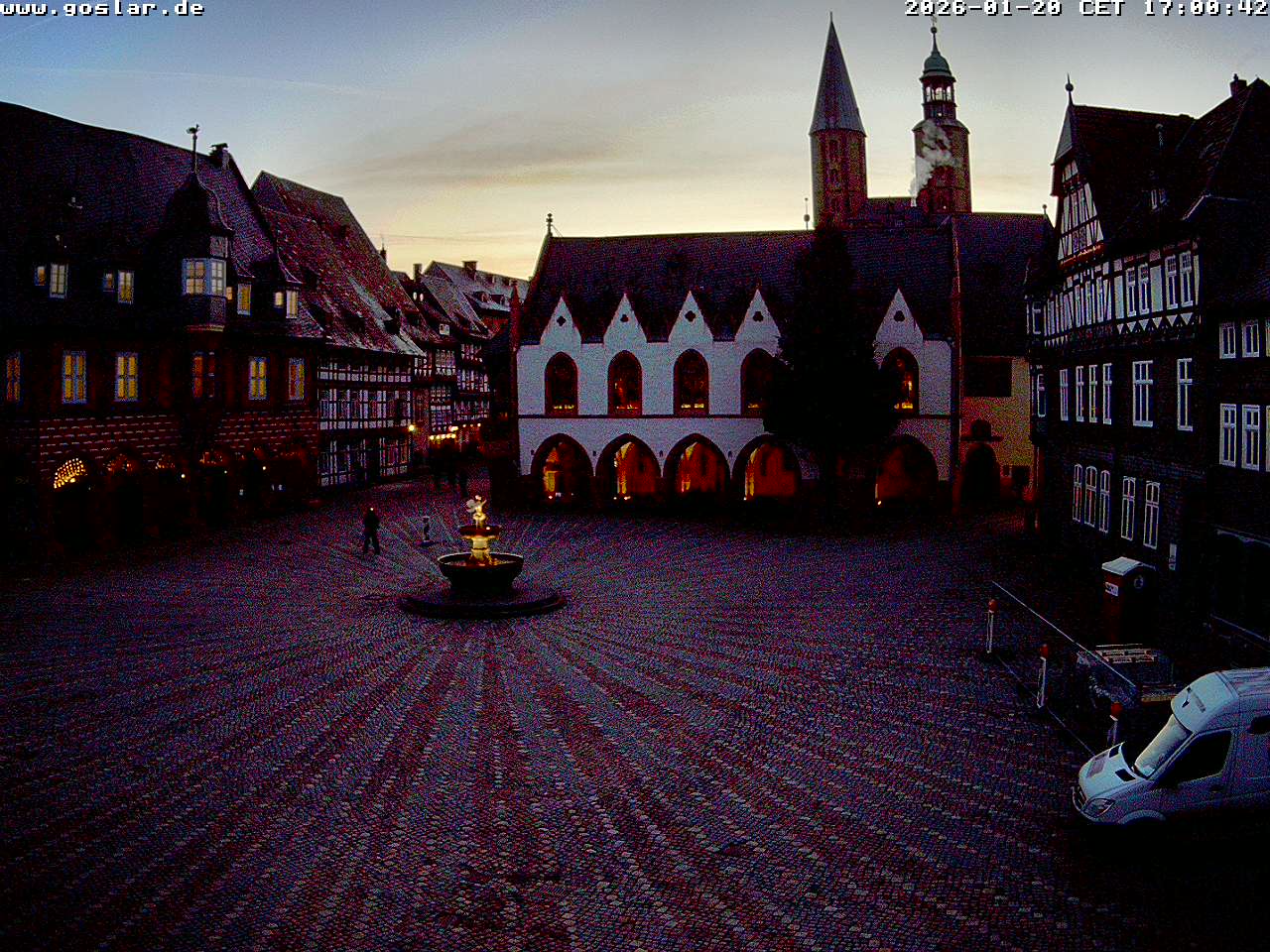Click the leftmost lit town hall arcade arch
The image size is (1270, 952).
tap(562, 470)
